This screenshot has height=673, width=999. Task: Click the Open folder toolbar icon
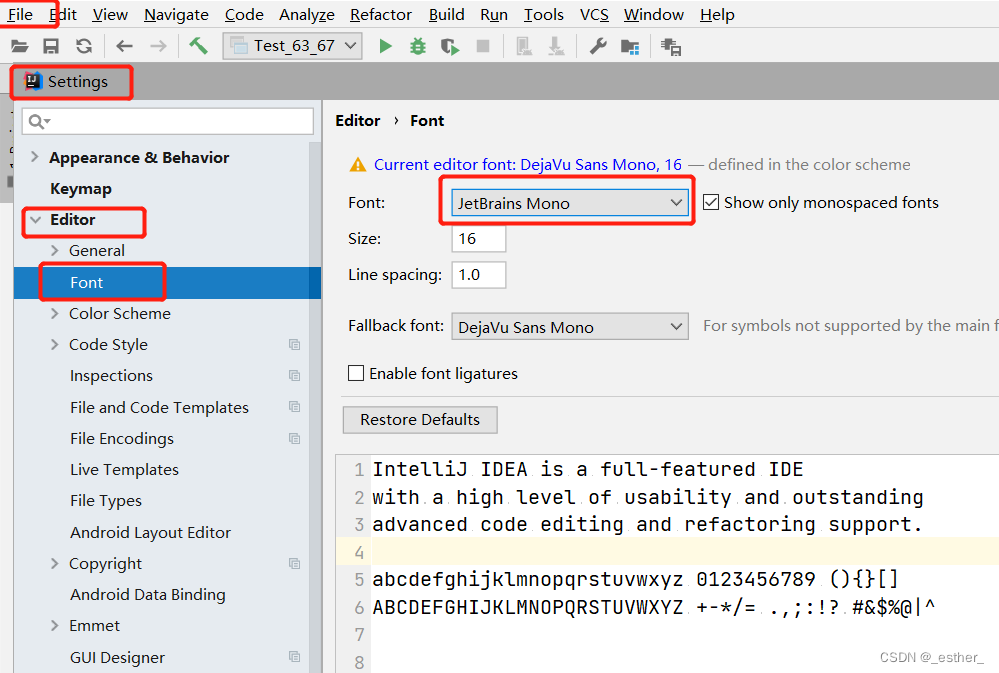tap(20, 46)
